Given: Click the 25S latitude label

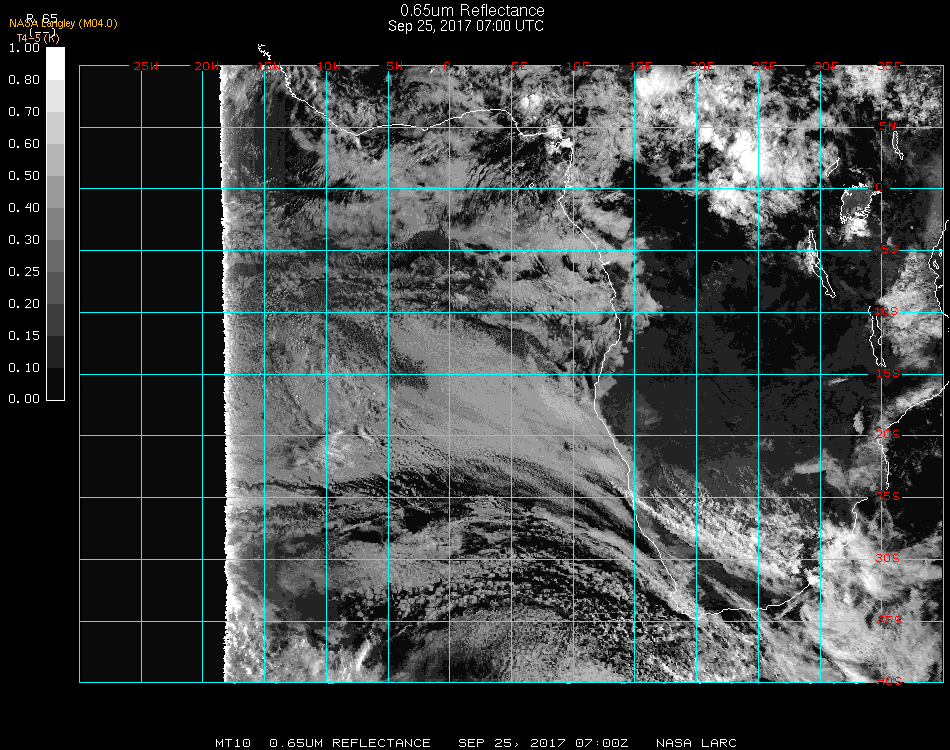Looking at the screenshot, I should pos(888,496).
